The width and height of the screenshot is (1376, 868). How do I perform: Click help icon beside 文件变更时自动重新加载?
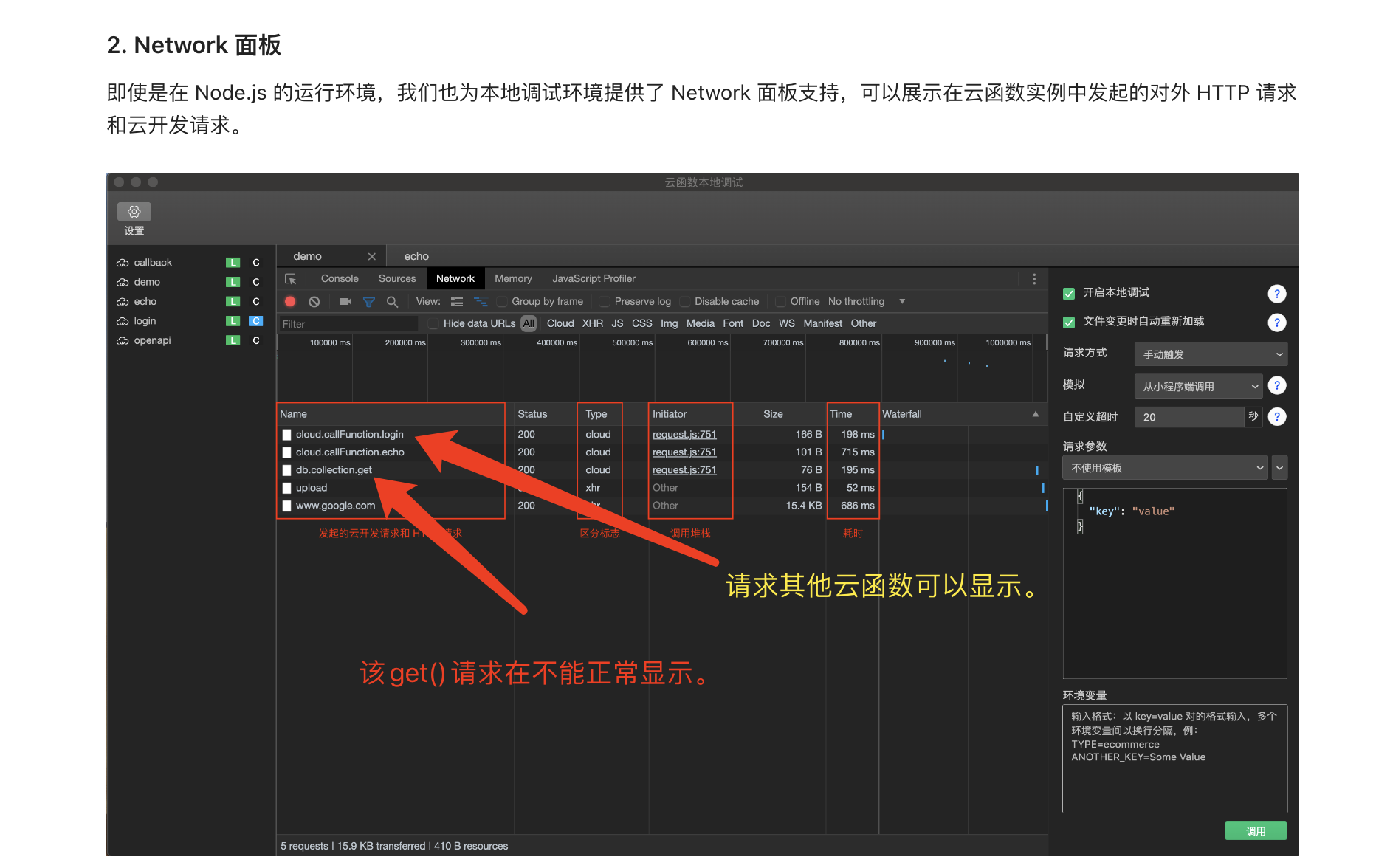pyautogui.click(x=1277, y=323)
